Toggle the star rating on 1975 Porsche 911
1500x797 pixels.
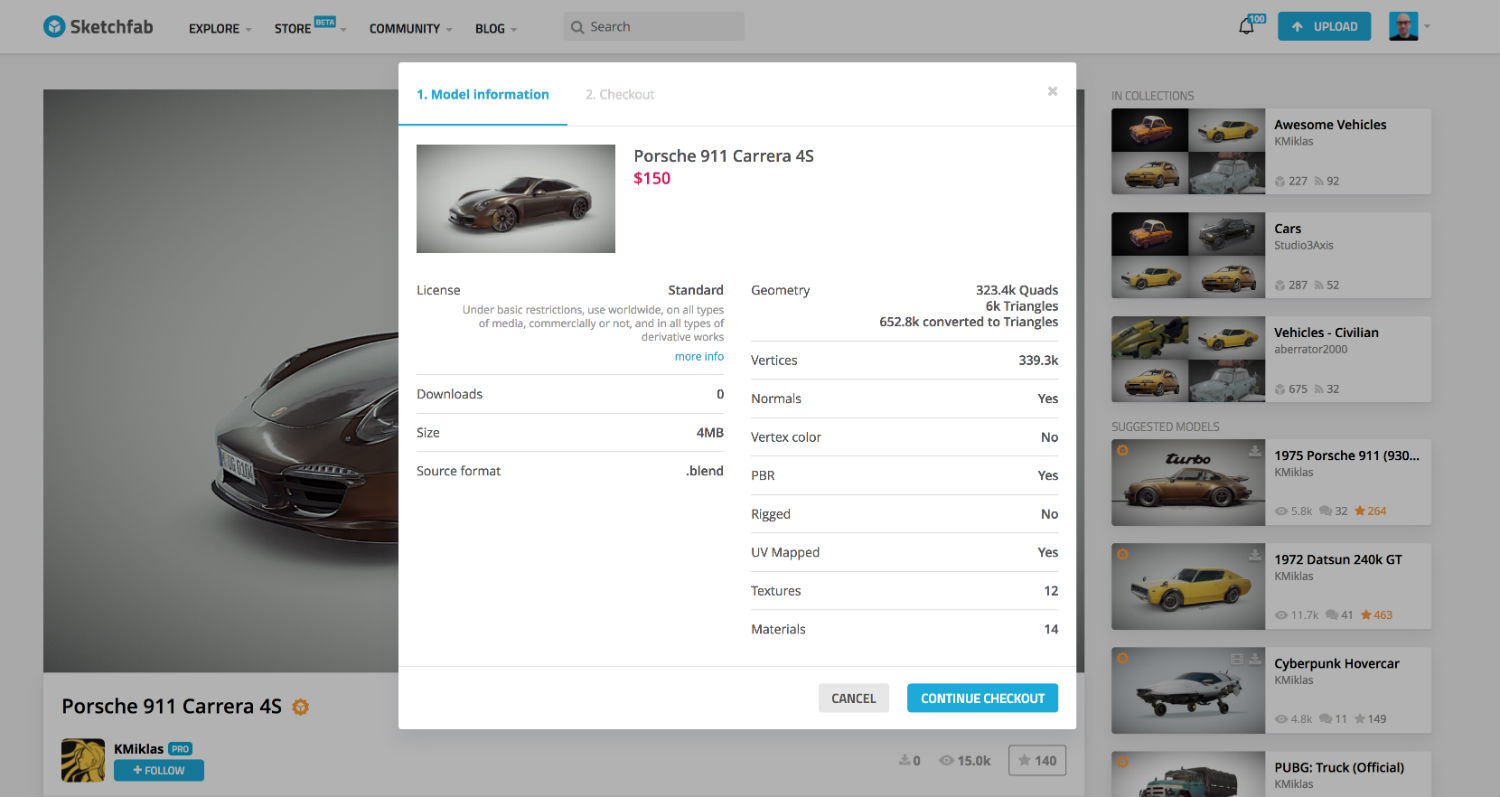pos(1358,510)
